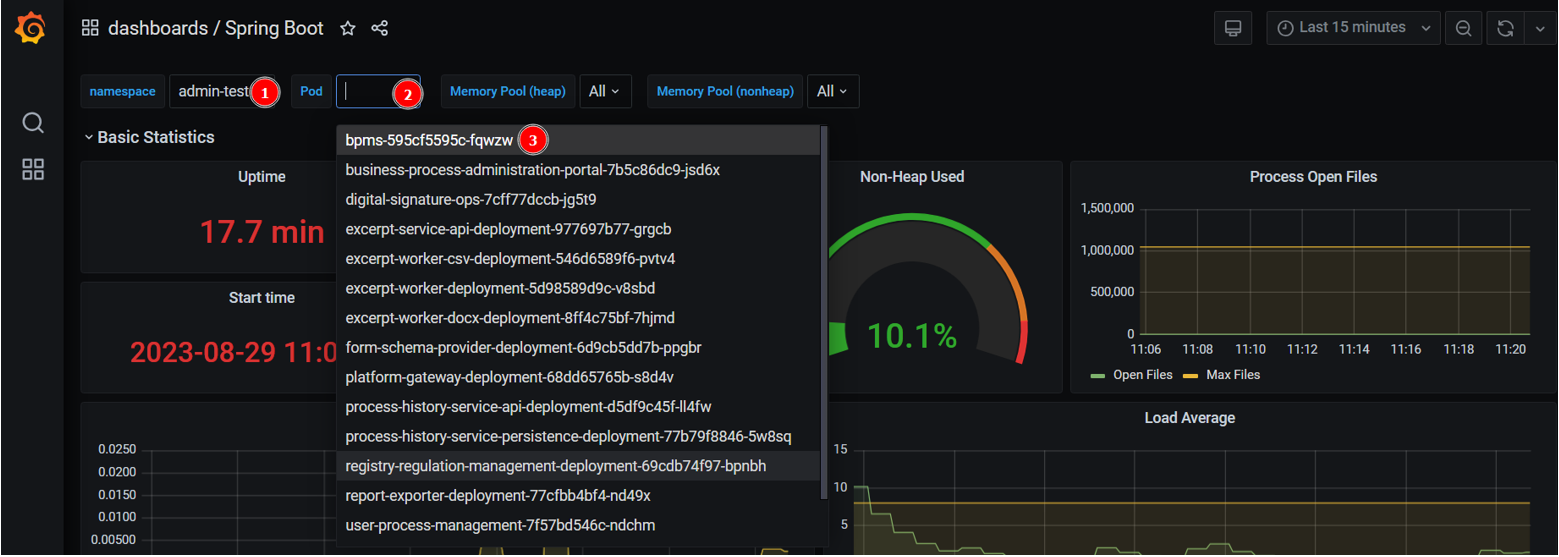Focus the Pod search input field
The width and height of the screenshot is (1559, 557).
pyautogui.click(x=378, y=91)
